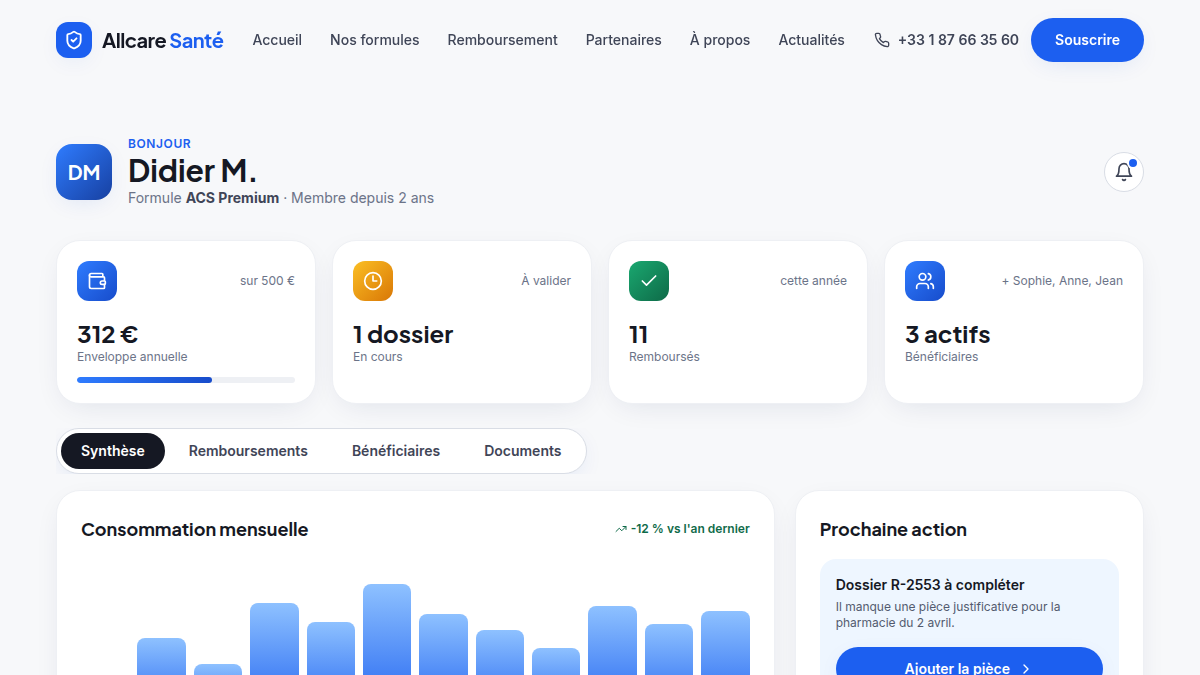Select the Synthèse tab
1200x675 pixels.
click(113, 451)
